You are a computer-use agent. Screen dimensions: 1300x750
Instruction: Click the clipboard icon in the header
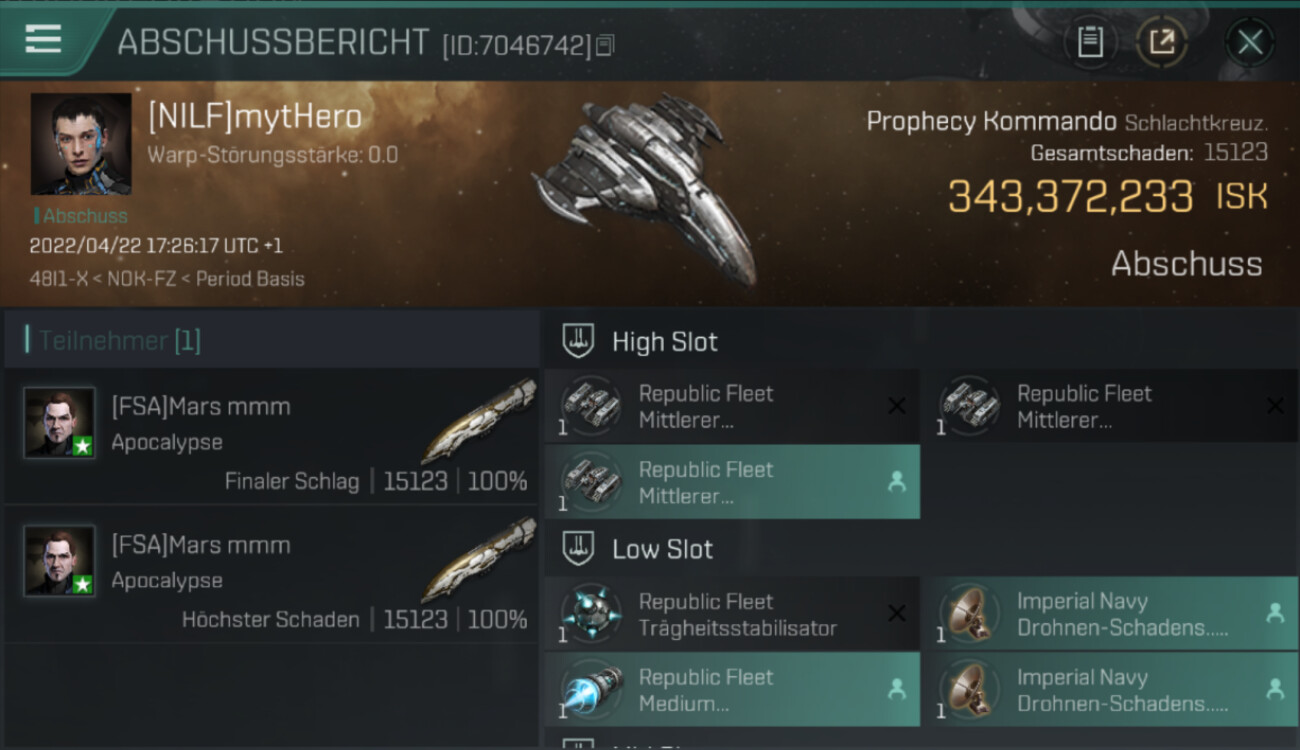point(1090,42)
